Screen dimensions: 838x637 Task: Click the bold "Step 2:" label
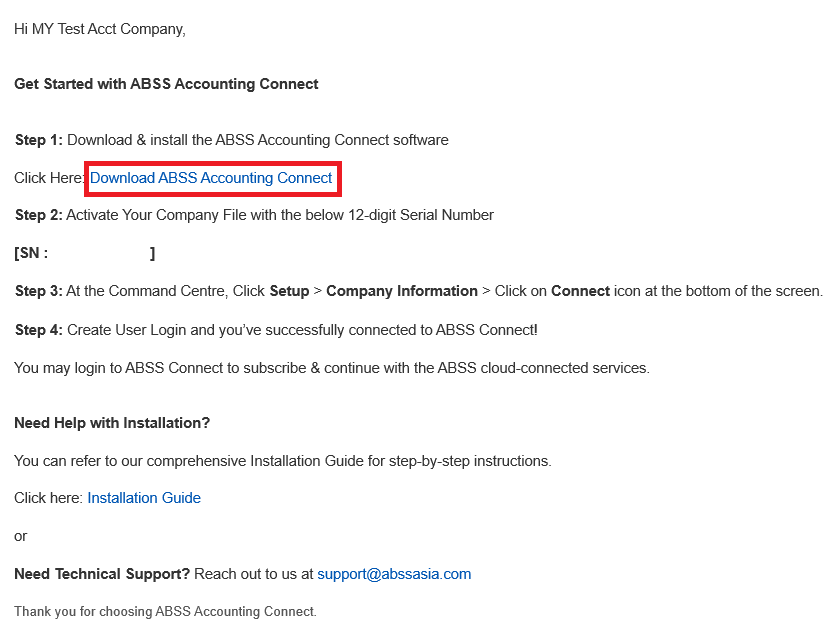coord(39,215)
